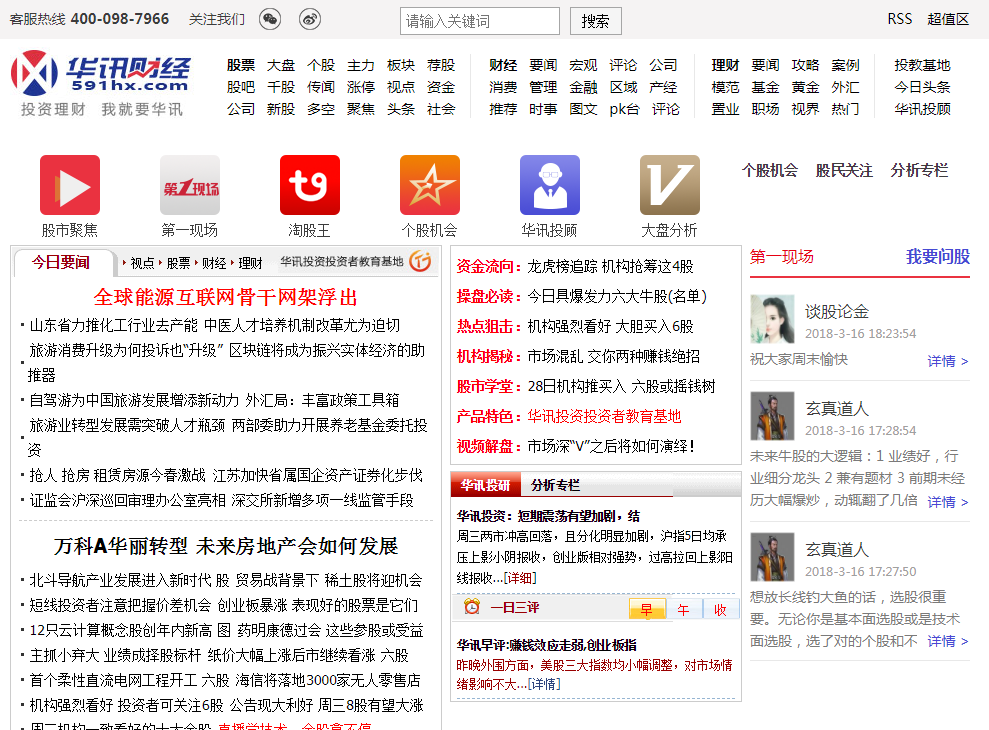
Task: Open 详情 link under 未来牛股的大逻辑 post
Action: tap(948, 502)
